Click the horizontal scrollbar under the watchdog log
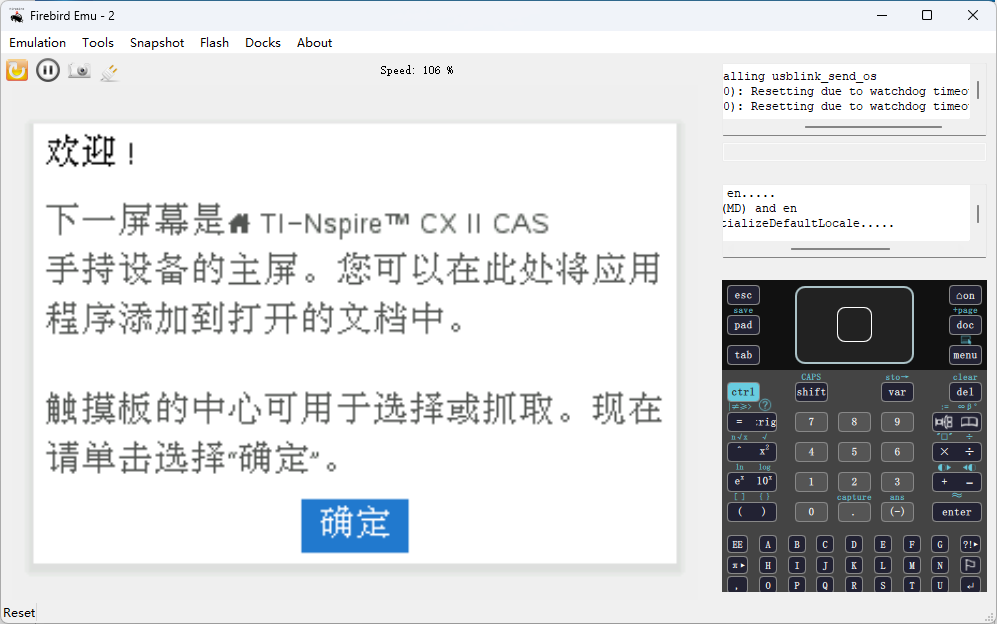This screenshot has height=624, width=997. click(873, 127)
